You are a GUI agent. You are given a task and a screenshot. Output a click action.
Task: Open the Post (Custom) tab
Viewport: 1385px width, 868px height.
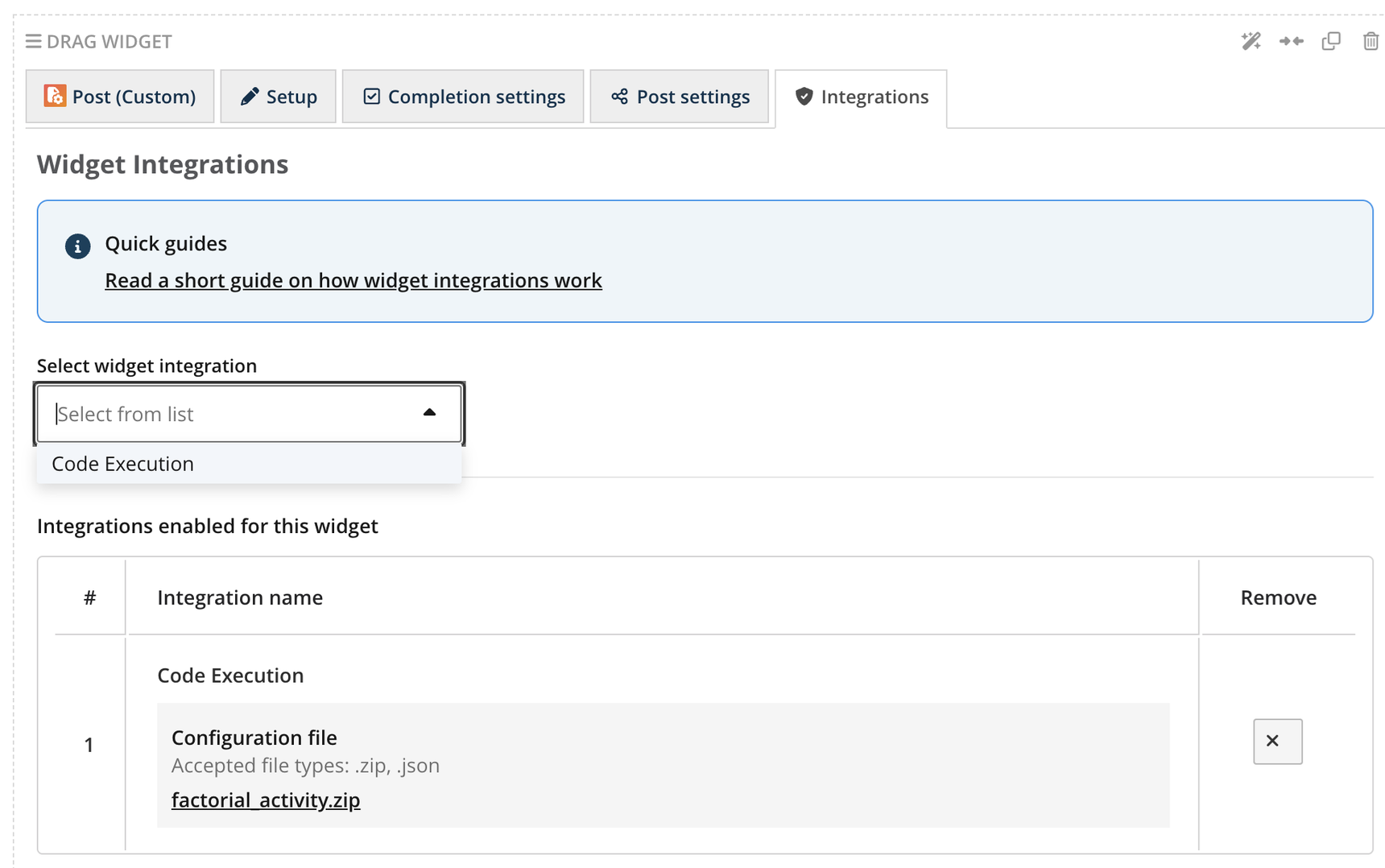point(120,97)
